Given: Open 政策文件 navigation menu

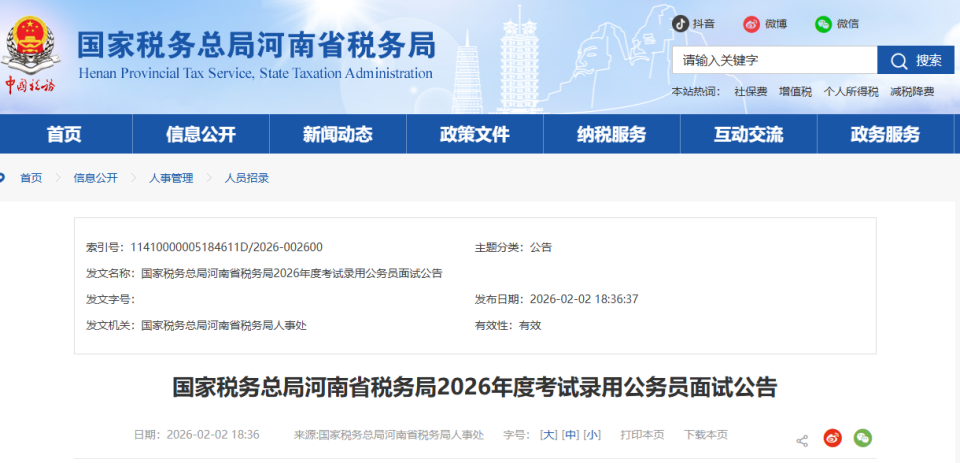Looking at the screenshot, I should pyautogui.click(x=474, y=134).
